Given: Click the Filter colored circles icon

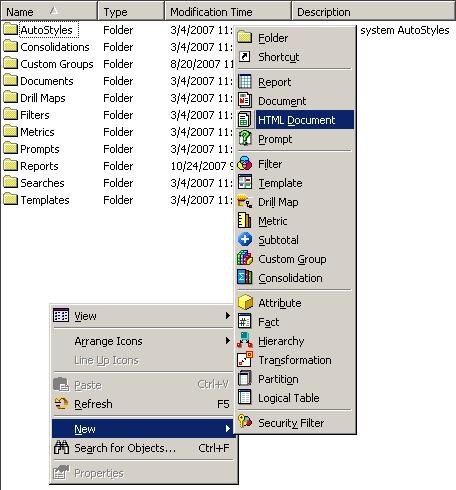Looking at the screenshot, I should (x=245, y=164).
